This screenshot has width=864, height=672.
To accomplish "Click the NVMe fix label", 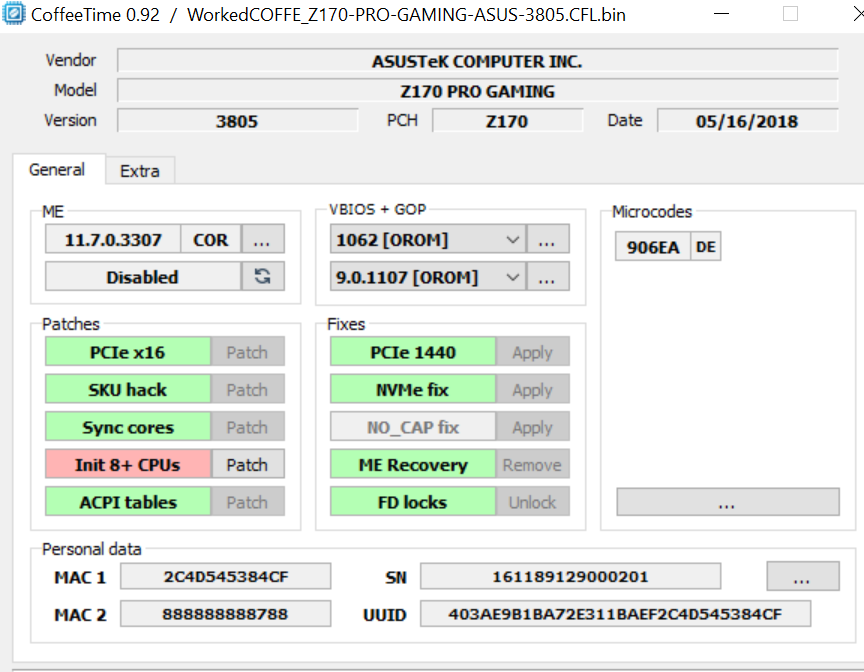I will pyautogui.click(x=413, y=389).
